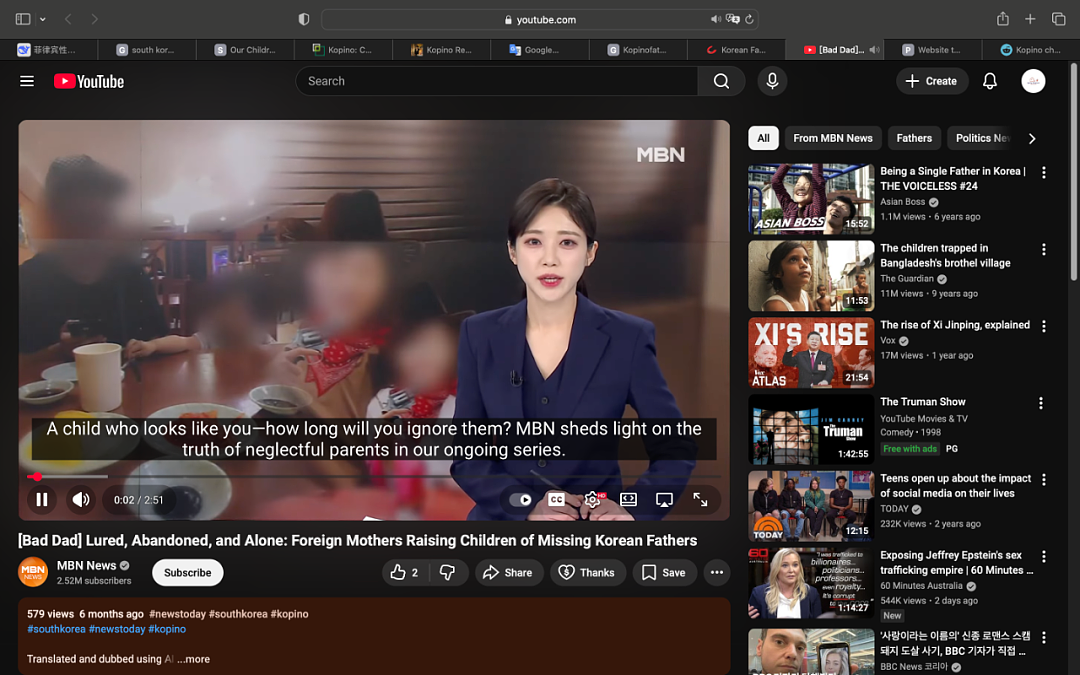The width and height of the screenshot is (1080, 675).
Task: Open options for BBC News Korea video
Action: tap(1043, 637)
